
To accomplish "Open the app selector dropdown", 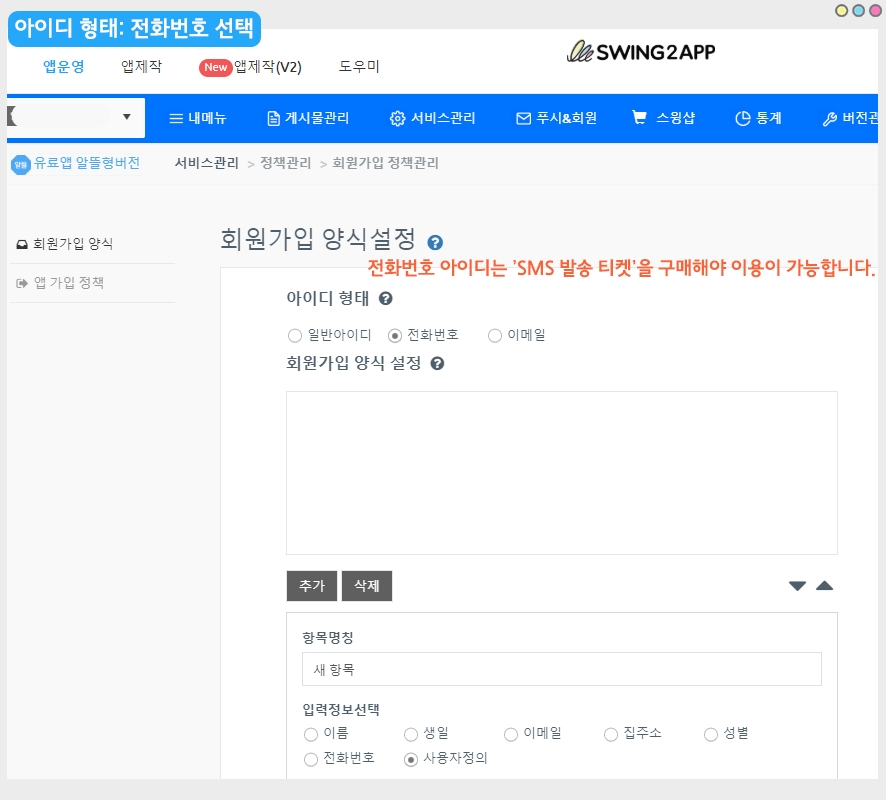I will pyautogui.click(x=75, y=117).
